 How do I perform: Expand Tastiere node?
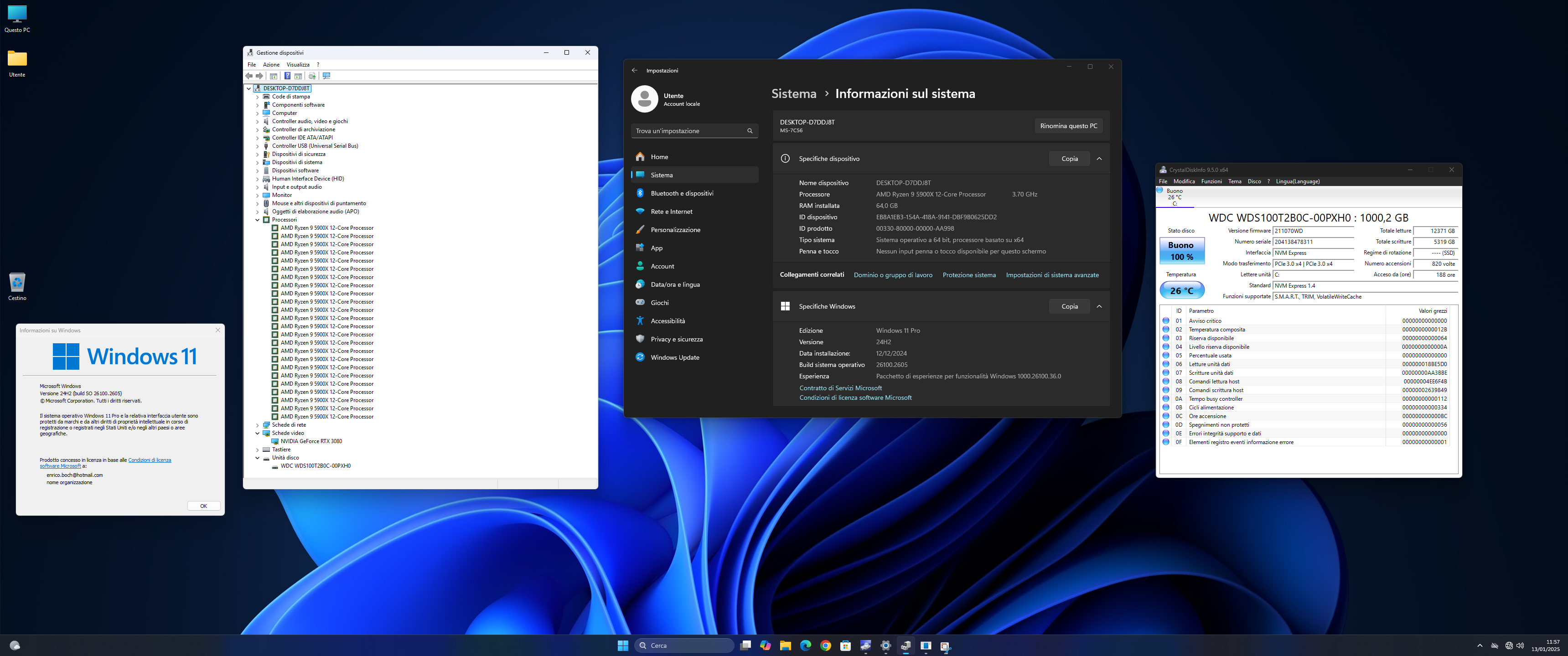pos(258,449)
